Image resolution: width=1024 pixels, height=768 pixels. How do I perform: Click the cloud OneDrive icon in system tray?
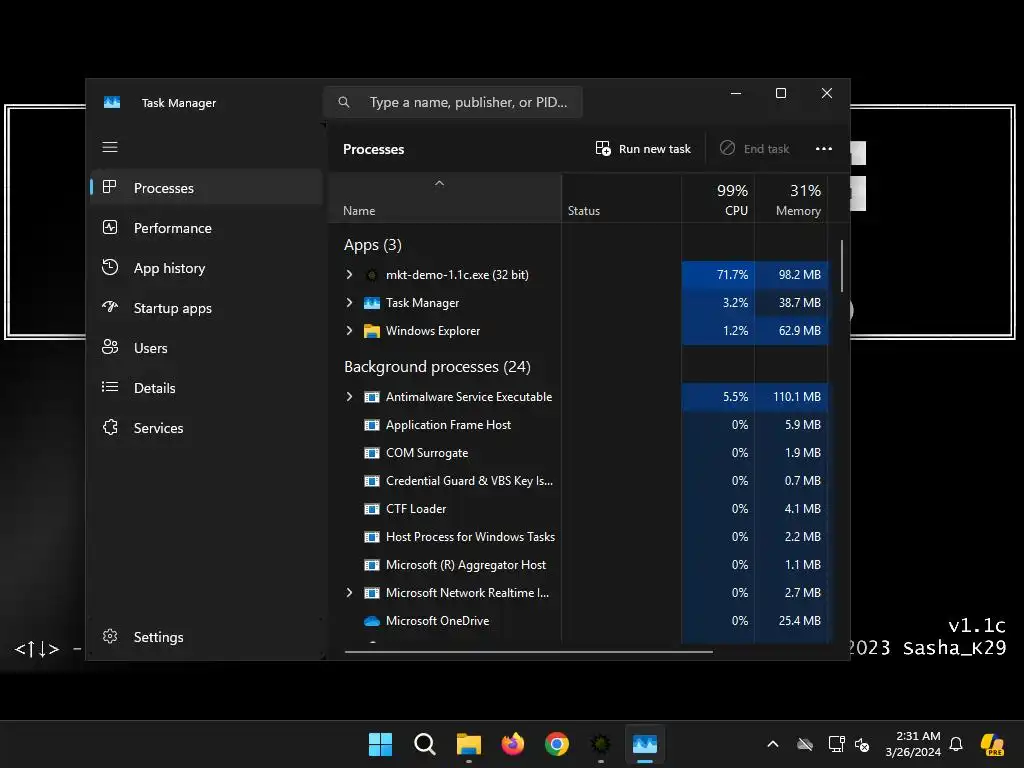pos(805,744)
